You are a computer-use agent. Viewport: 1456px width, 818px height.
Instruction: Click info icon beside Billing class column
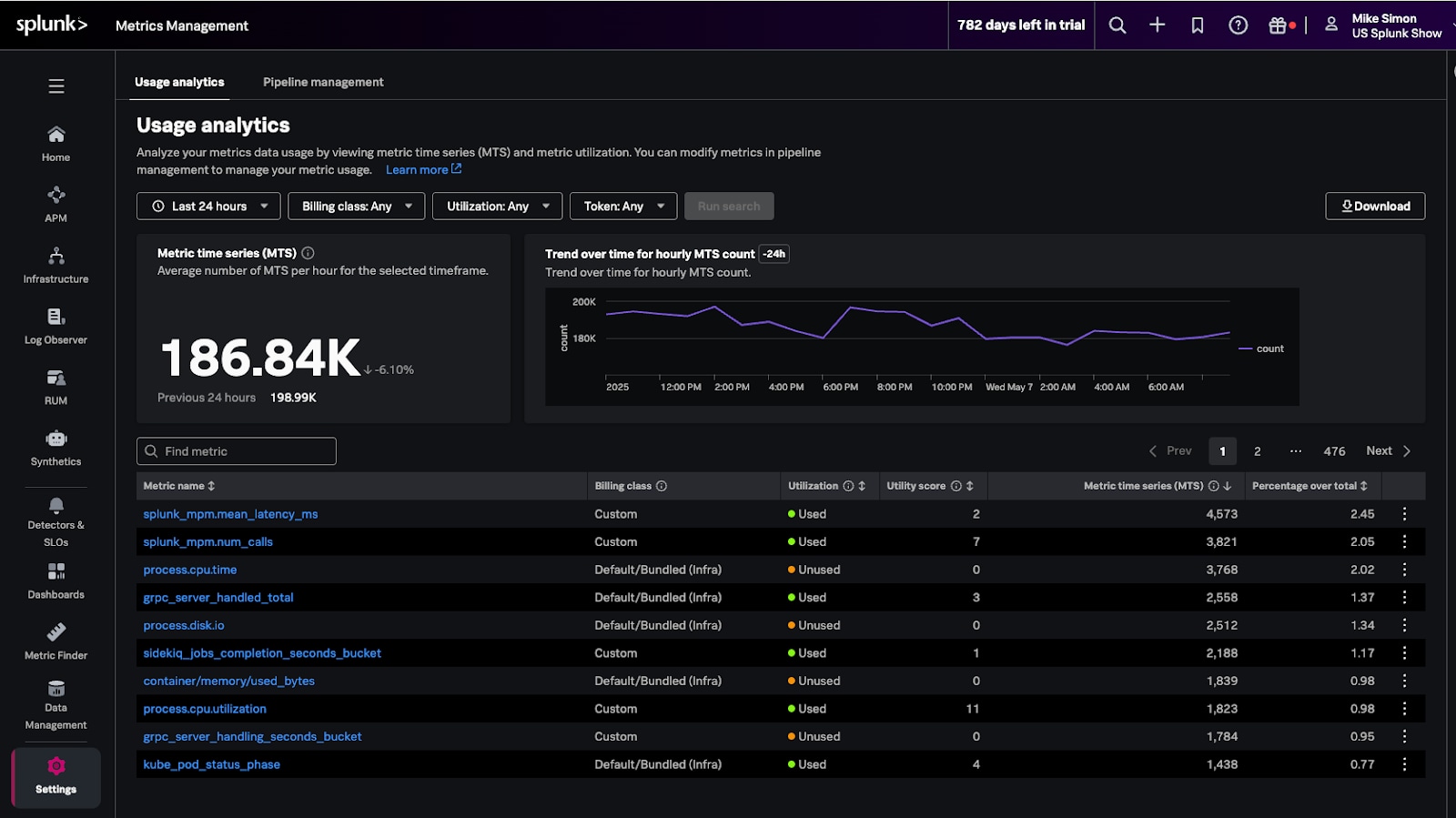coord(662,486)
